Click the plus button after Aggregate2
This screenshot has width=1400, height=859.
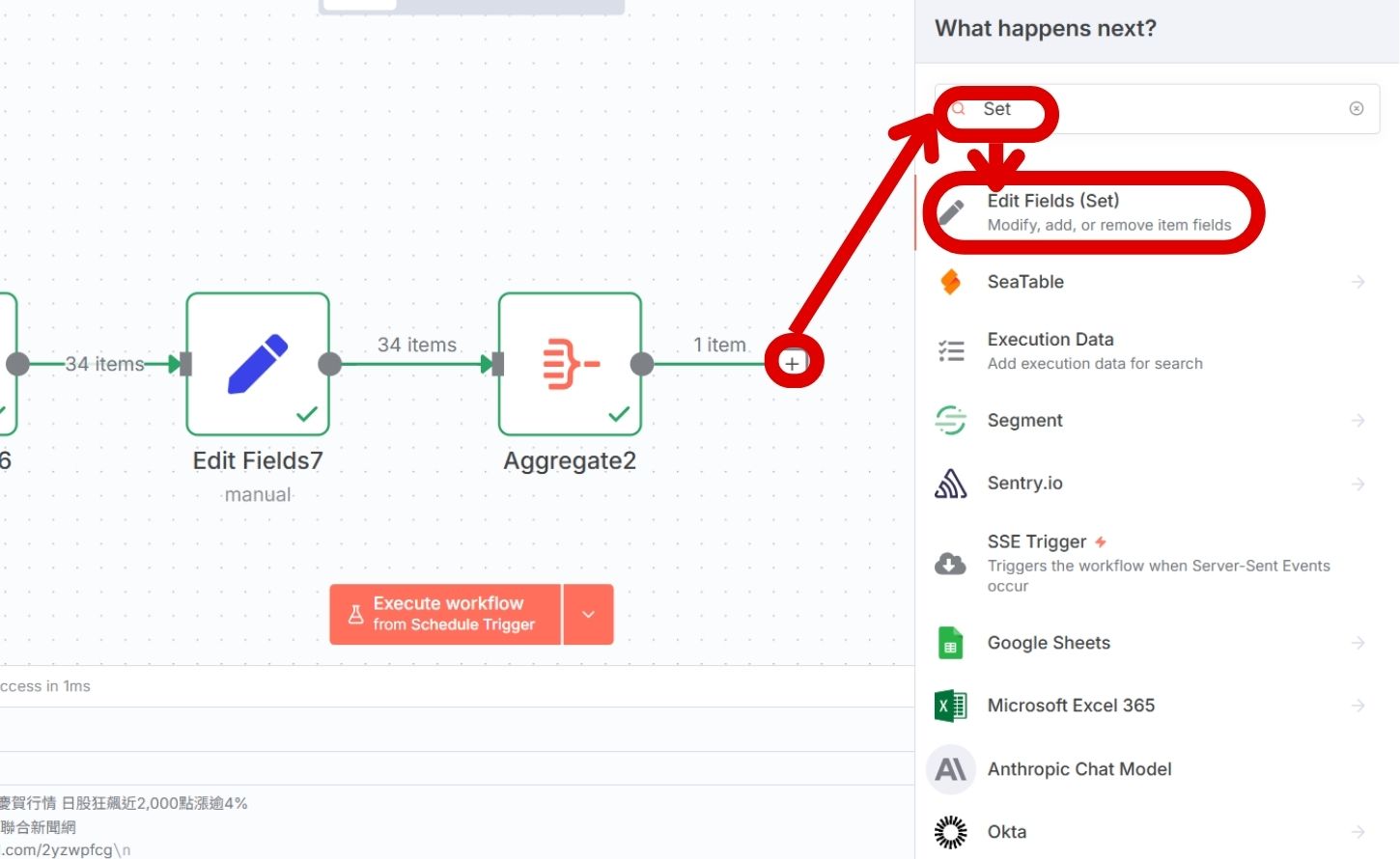[793, 361]
